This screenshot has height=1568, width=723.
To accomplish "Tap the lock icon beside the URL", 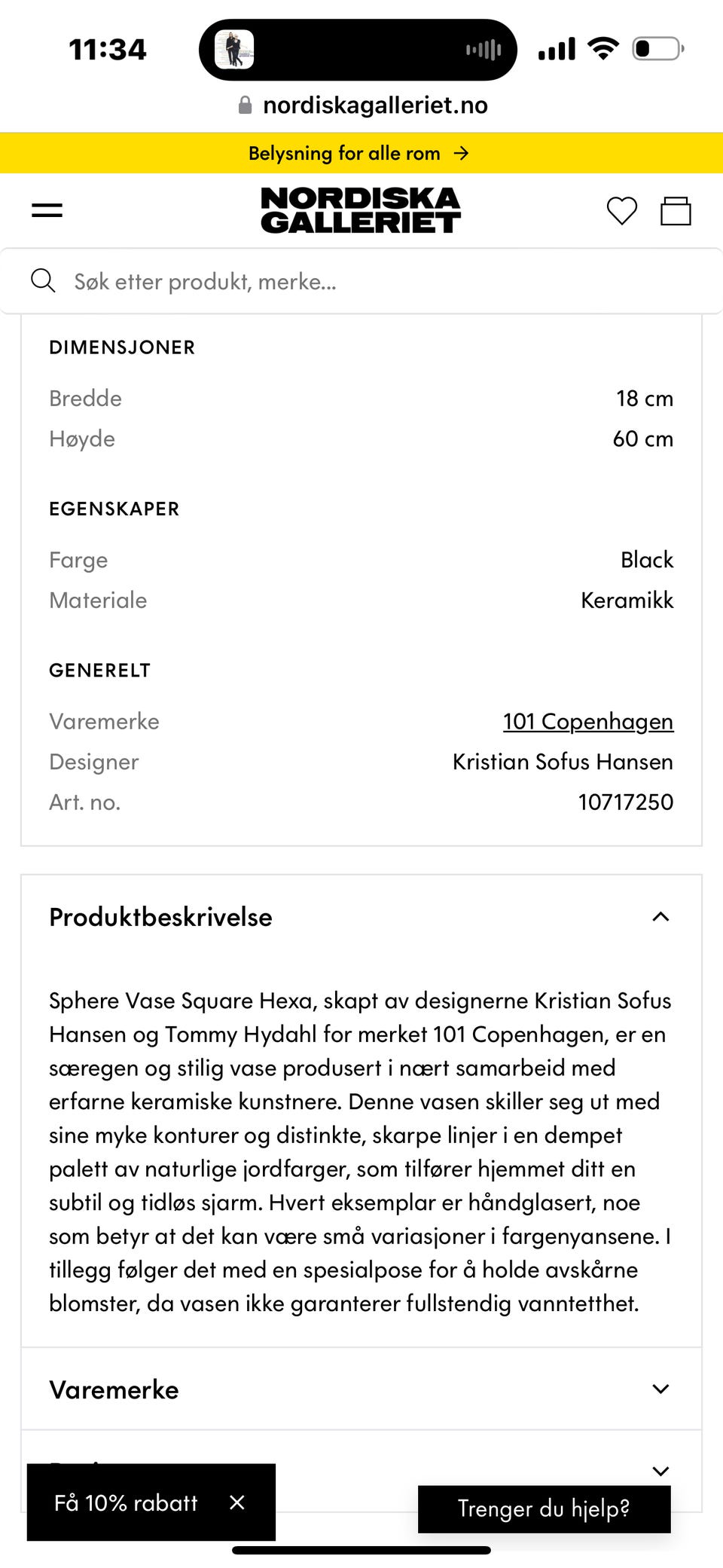I will 245,105.
